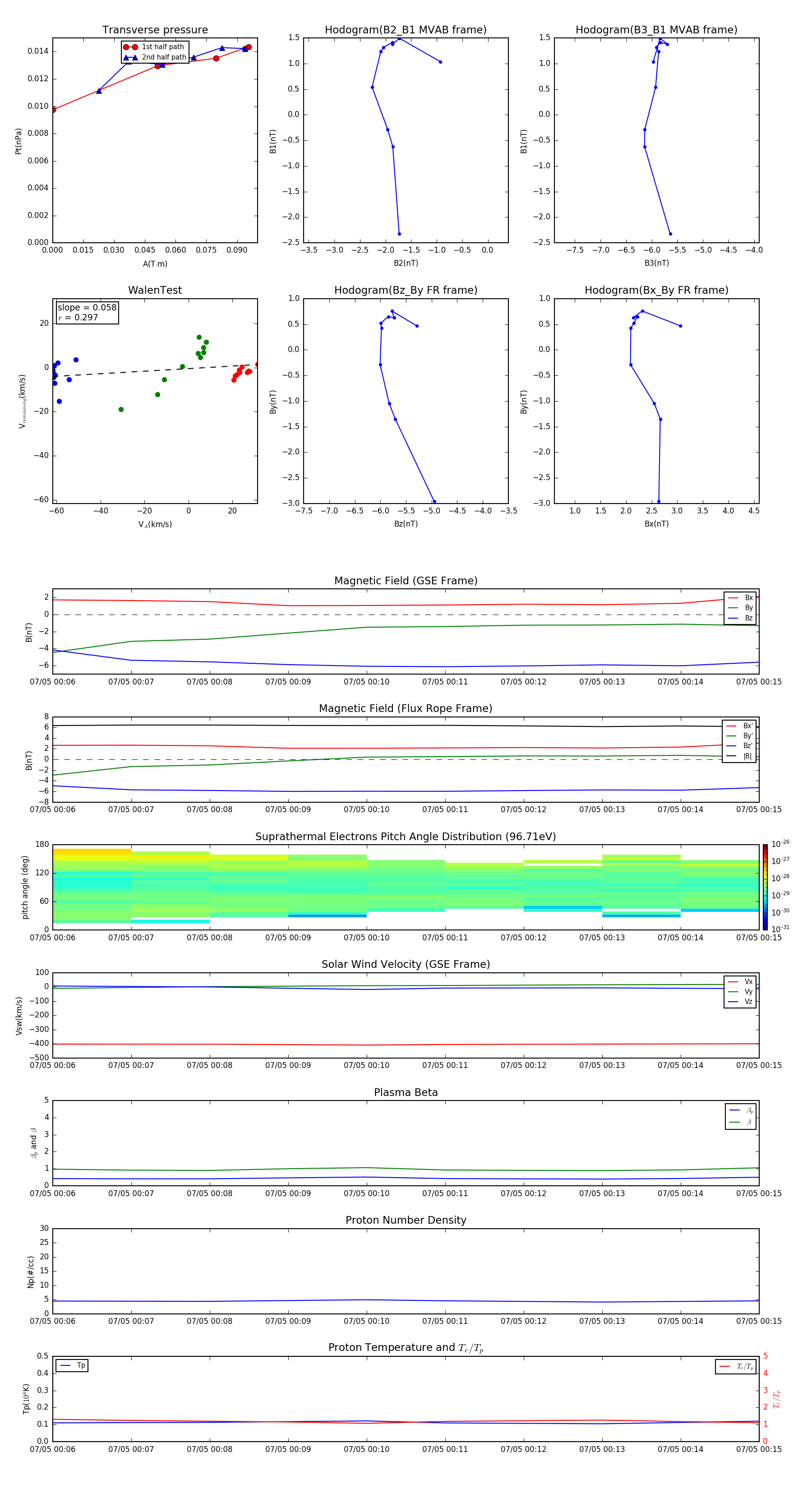Select the Suprathermal Electrons Pitch Angle Distribution title

click(406, 837)
